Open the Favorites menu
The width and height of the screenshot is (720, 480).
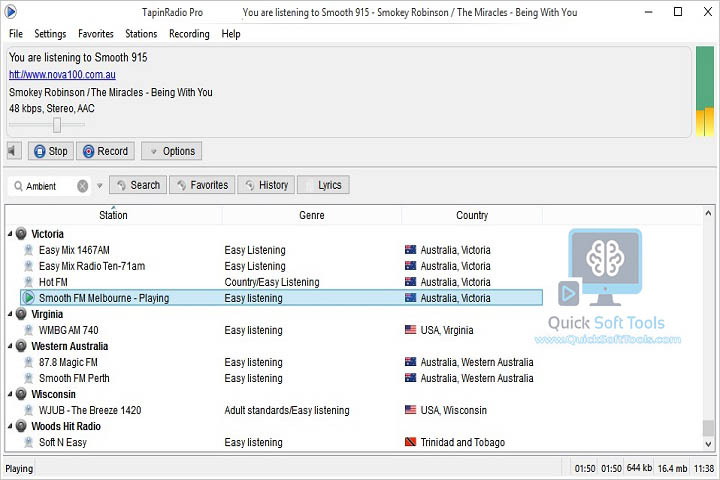click(96, 34)
